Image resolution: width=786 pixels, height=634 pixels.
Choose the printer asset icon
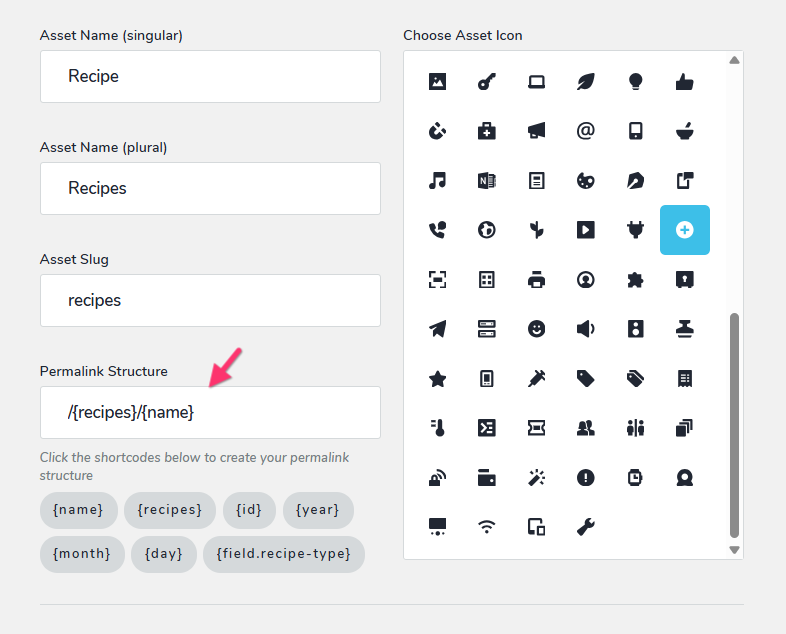536,279
